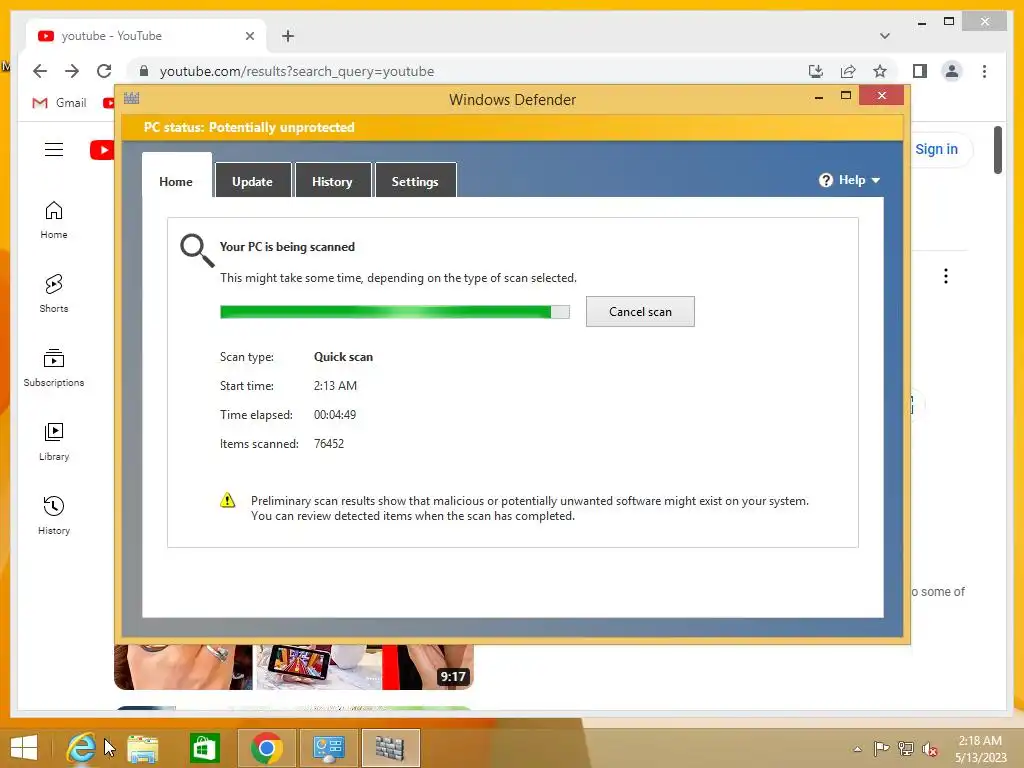Open File Explorer from taskbar

142,748
